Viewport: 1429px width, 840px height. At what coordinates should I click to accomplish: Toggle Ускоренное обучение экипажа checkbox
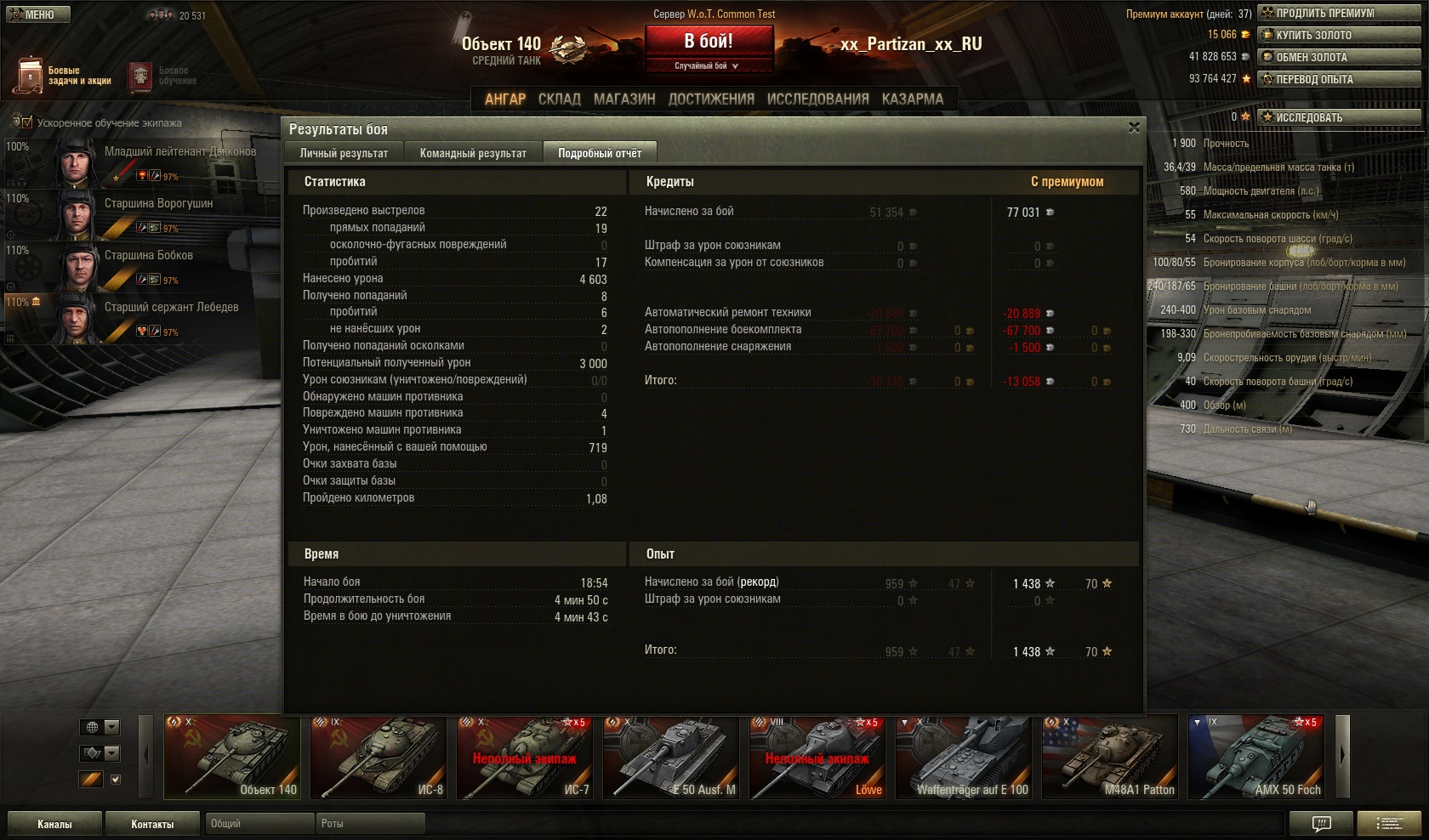point(26,122)
